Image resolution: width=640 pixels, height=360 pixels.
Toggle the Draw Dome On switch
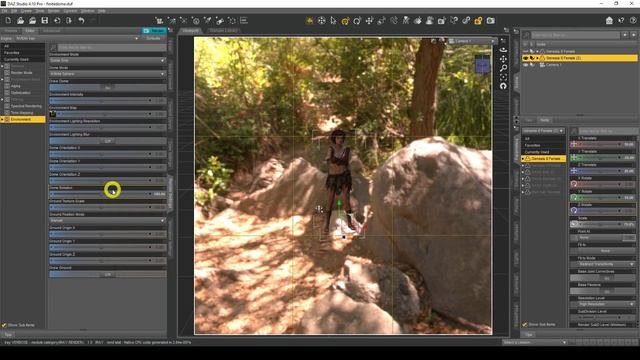pos(108,87)
